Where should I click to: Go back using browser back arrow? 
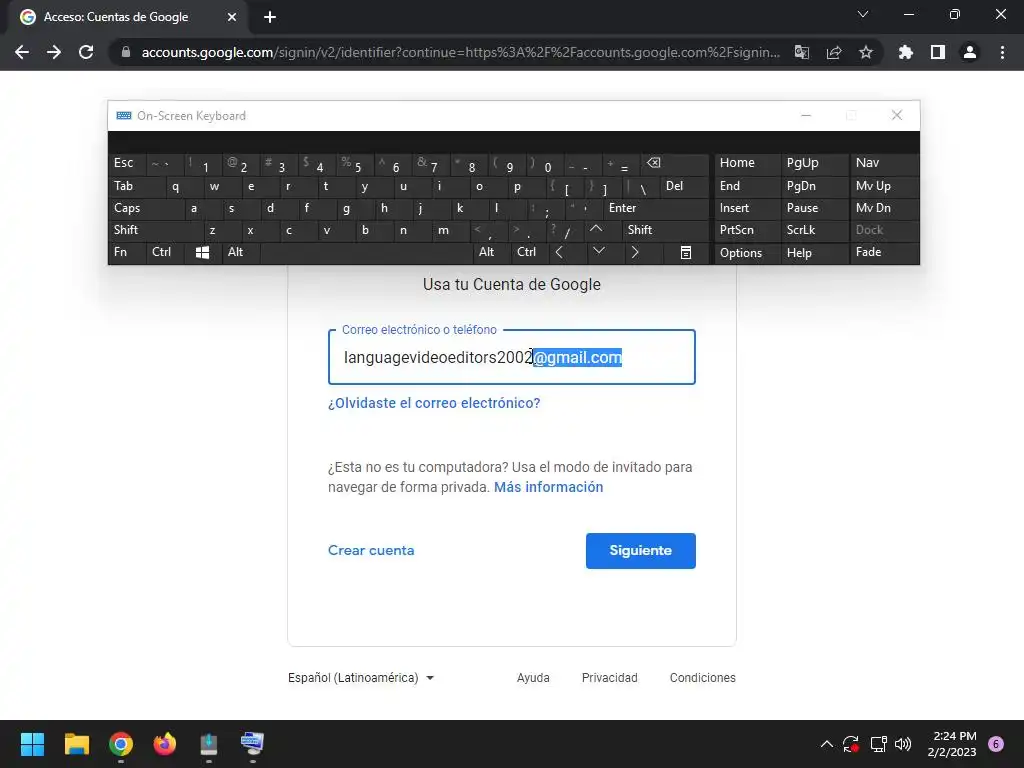point(22,52)
